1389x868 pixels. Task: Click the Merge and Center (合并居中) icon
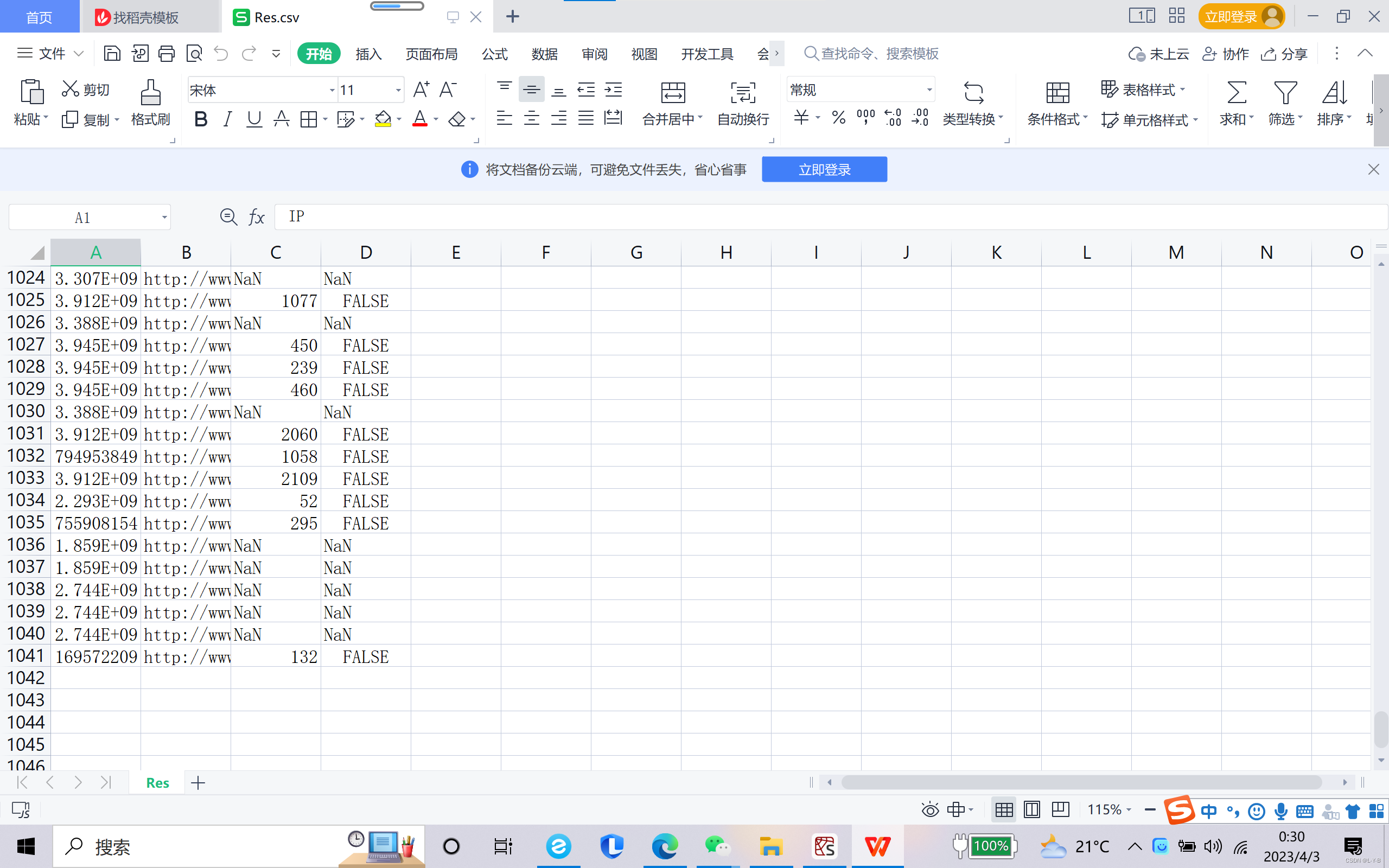672,92
